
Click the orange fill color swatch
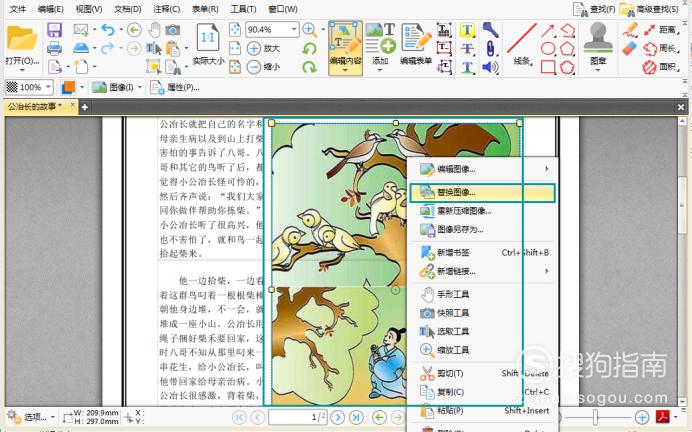click(68, 87)
